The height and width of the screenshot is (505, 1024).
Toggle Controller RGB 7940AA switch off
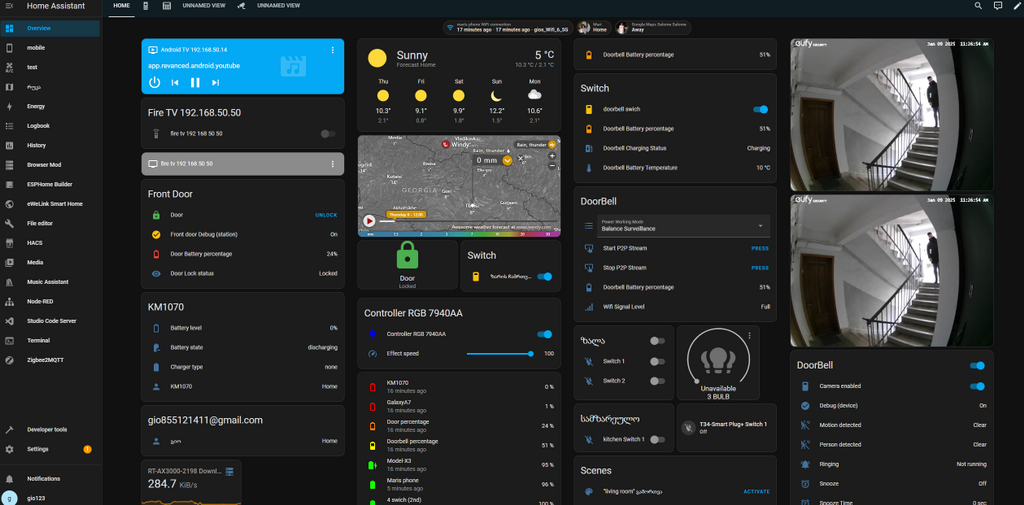pos(545,334)
